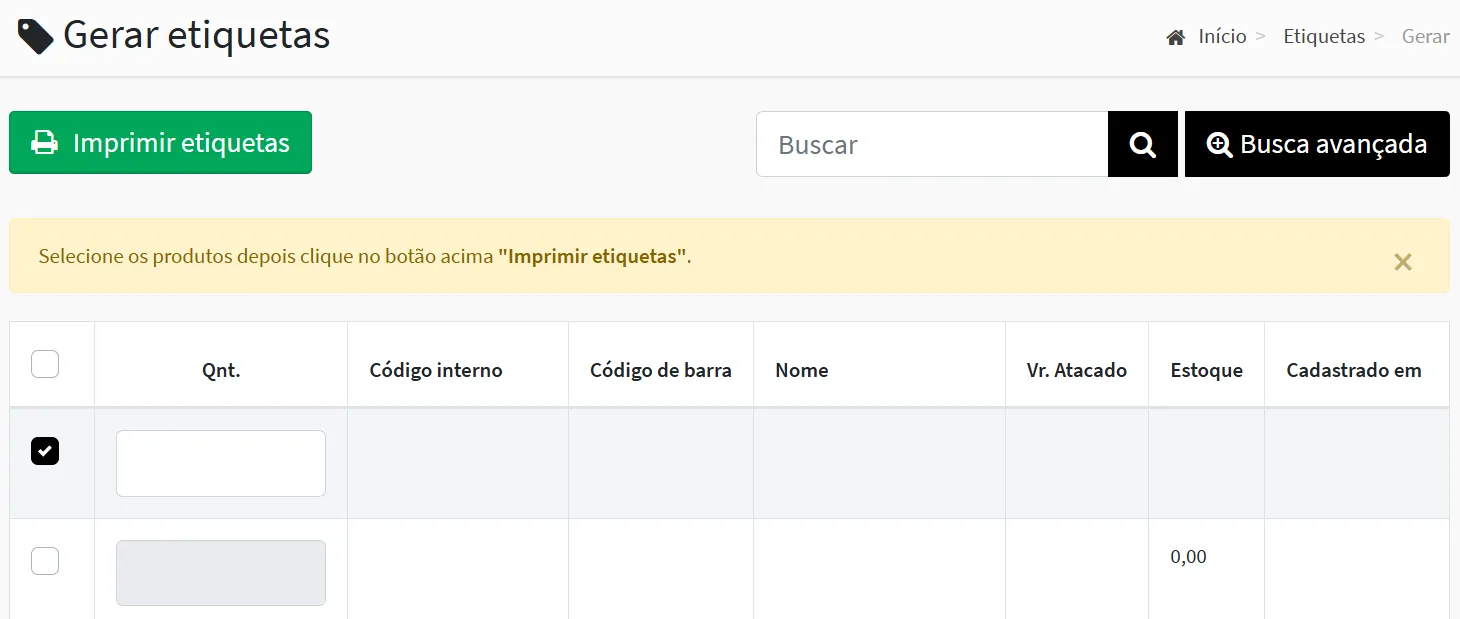Click the Código interno column header
Viewport: 1460px width, 619px height.
pos(436,370)
